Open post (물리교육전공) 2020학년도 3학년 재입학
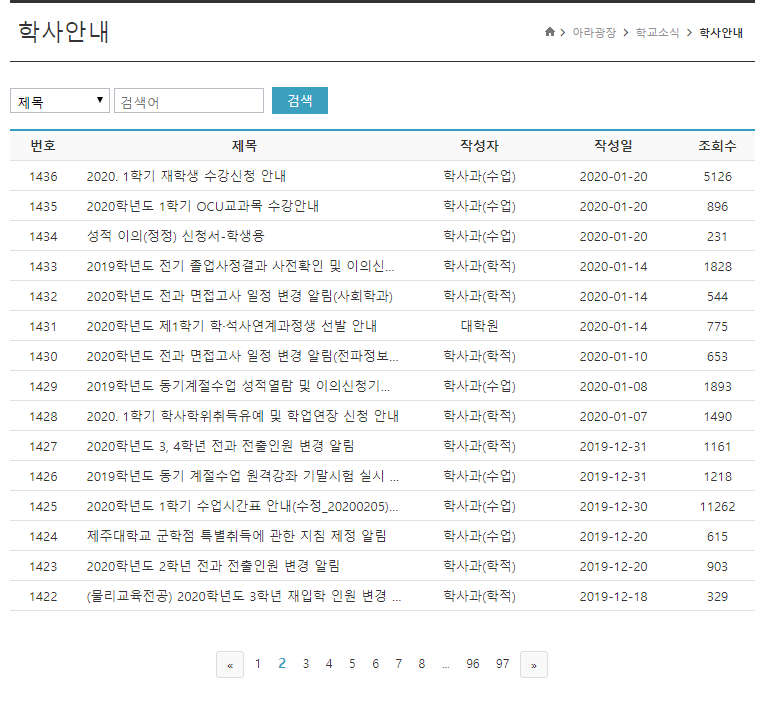The image size is (765, 704). 244,596
